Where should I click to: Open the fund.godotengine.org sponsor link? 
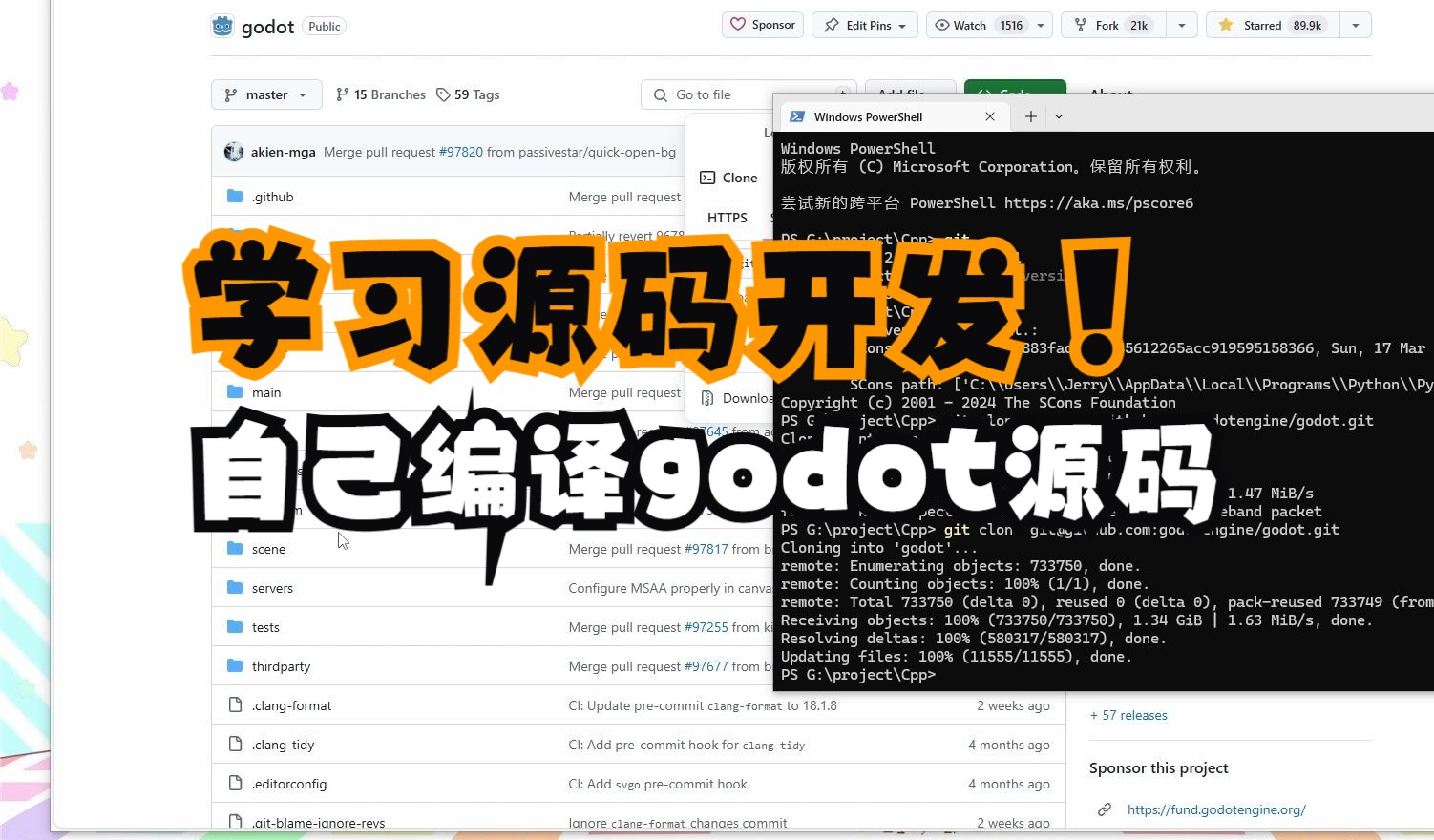(x=1216, y=809)
